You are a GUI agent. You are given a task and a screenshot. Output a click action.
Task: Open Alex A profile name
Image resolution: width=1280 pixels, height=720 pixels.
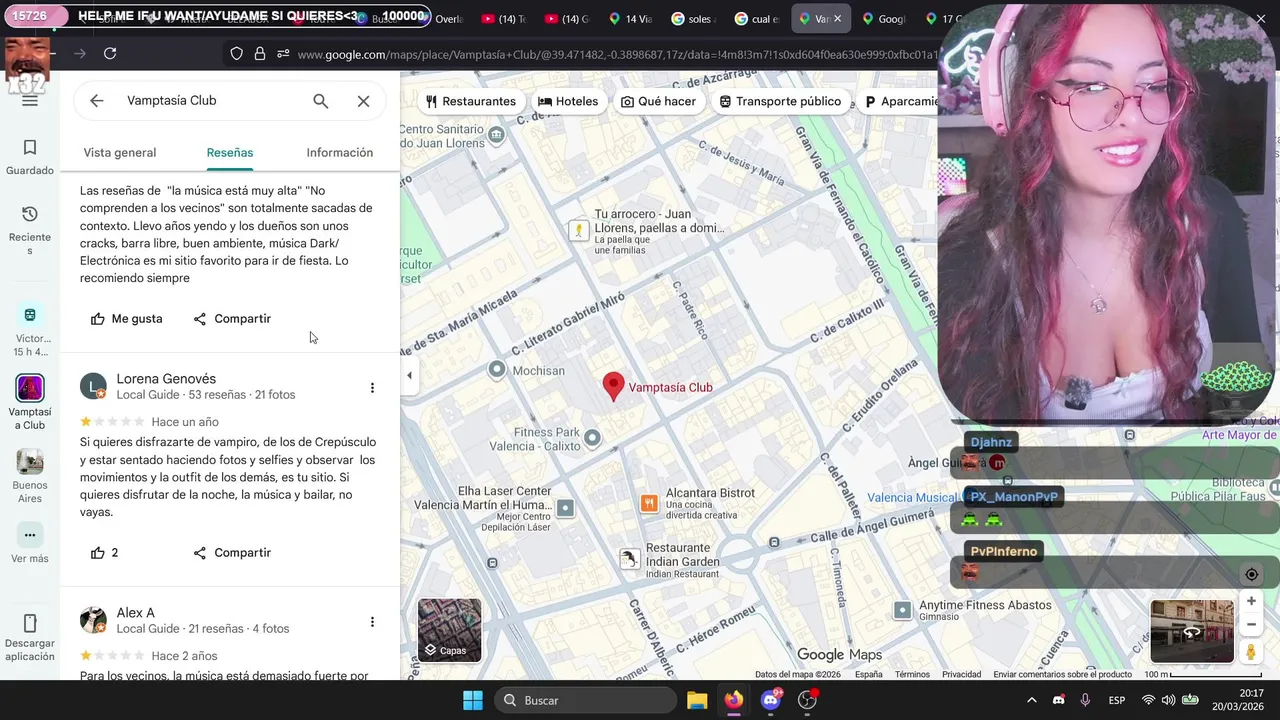tap(135, 613)
